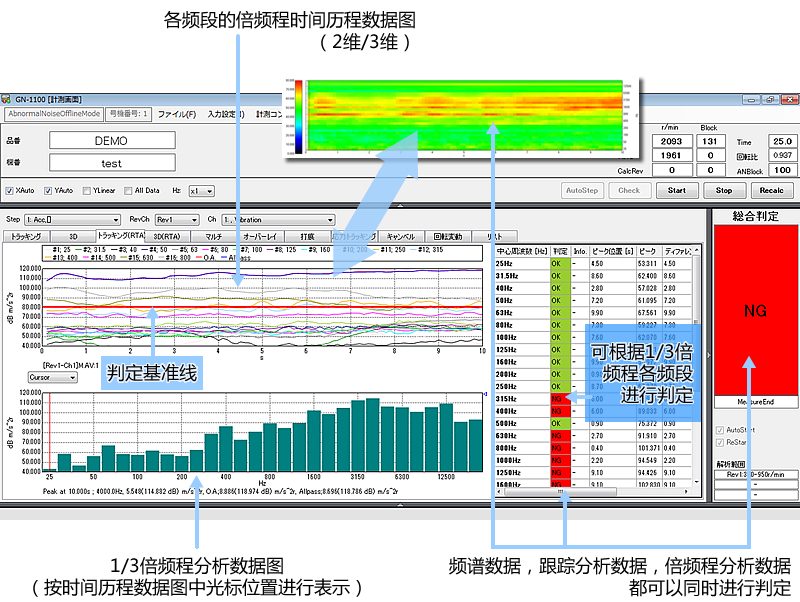Viewport: 800px width, 602px height.
Task: Switch to the マルチ tab
Action: [214, 237]
